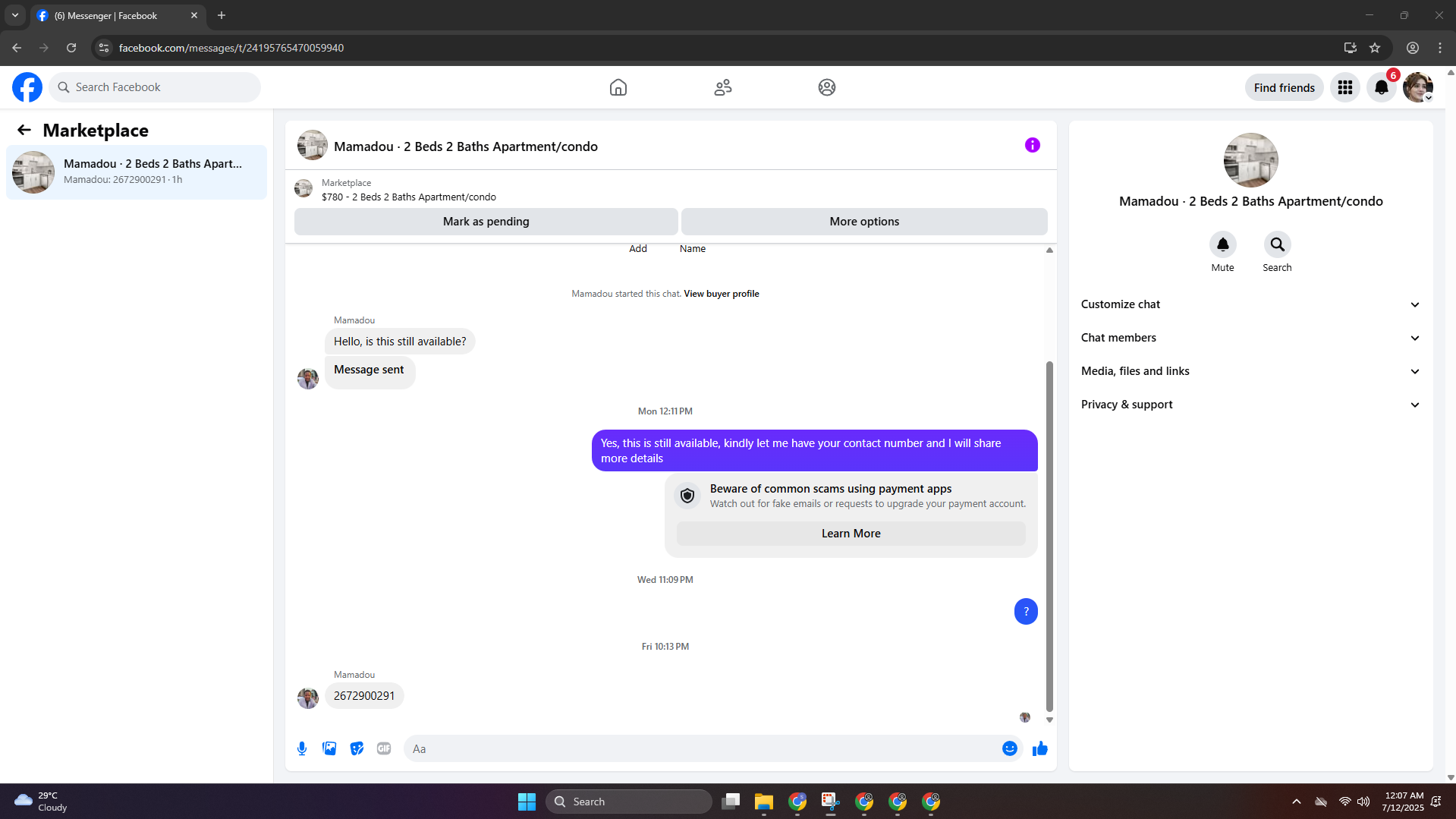Click the '2672900291' message bubble
This screenshot has height=819, width=1456.
364,696
